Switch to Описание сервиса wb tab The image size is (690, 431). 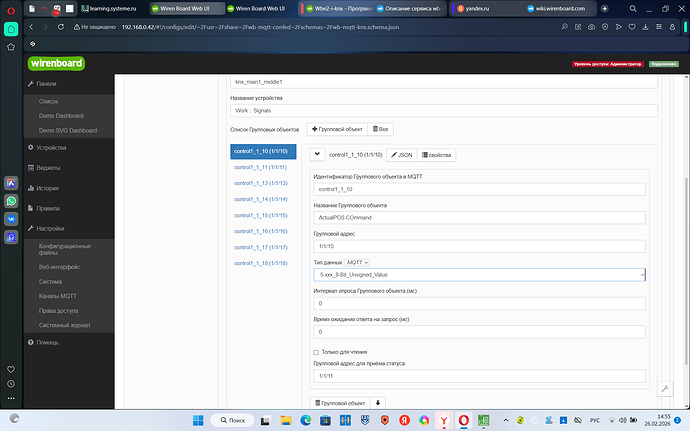pyautogui.click(x=409, y=8)
